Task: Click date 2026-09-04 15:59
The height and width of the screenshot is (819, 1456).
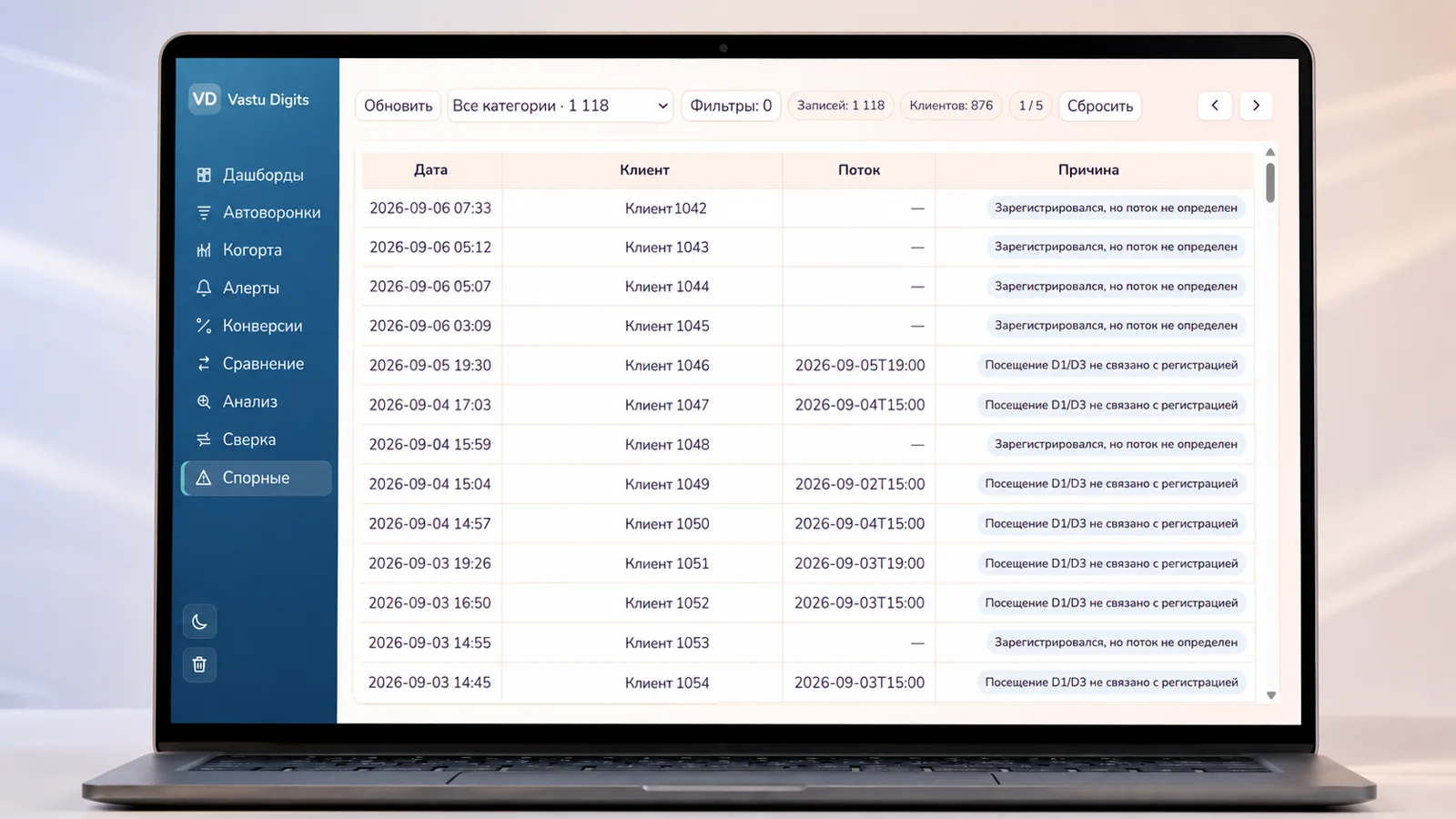Action: click(x=430, y=445)
